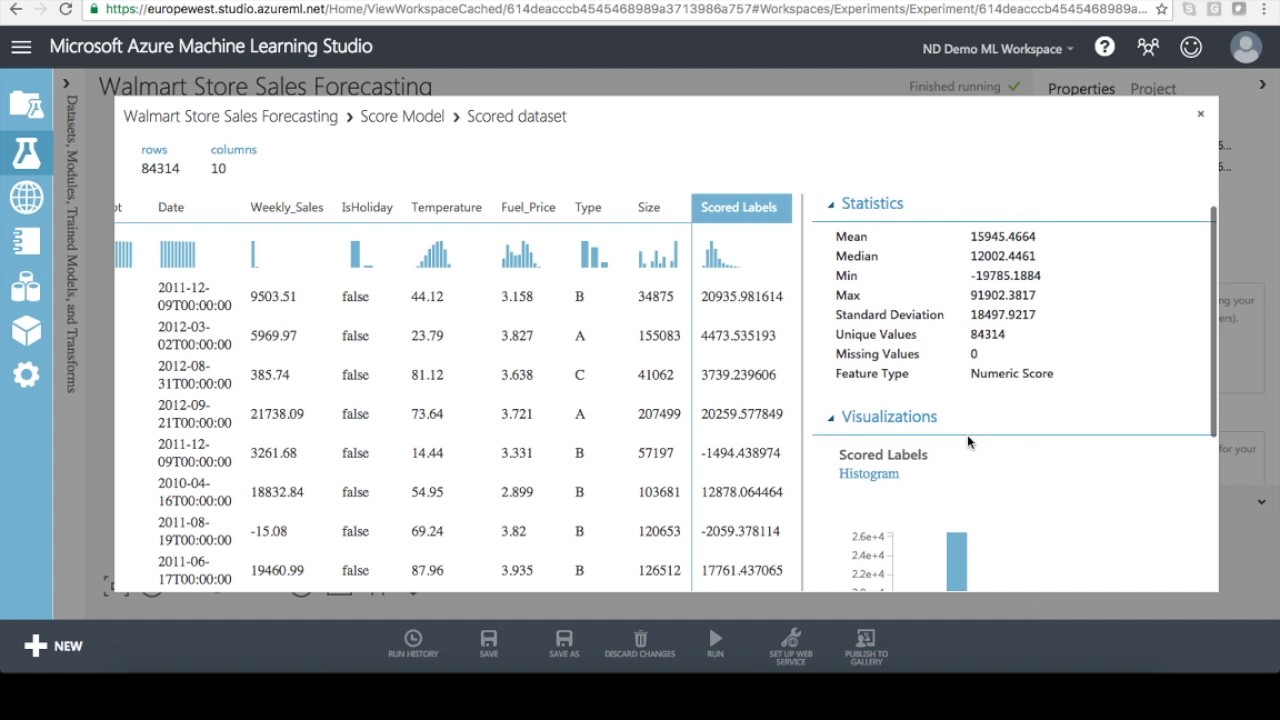Click the Histogram link

[869, 474]
